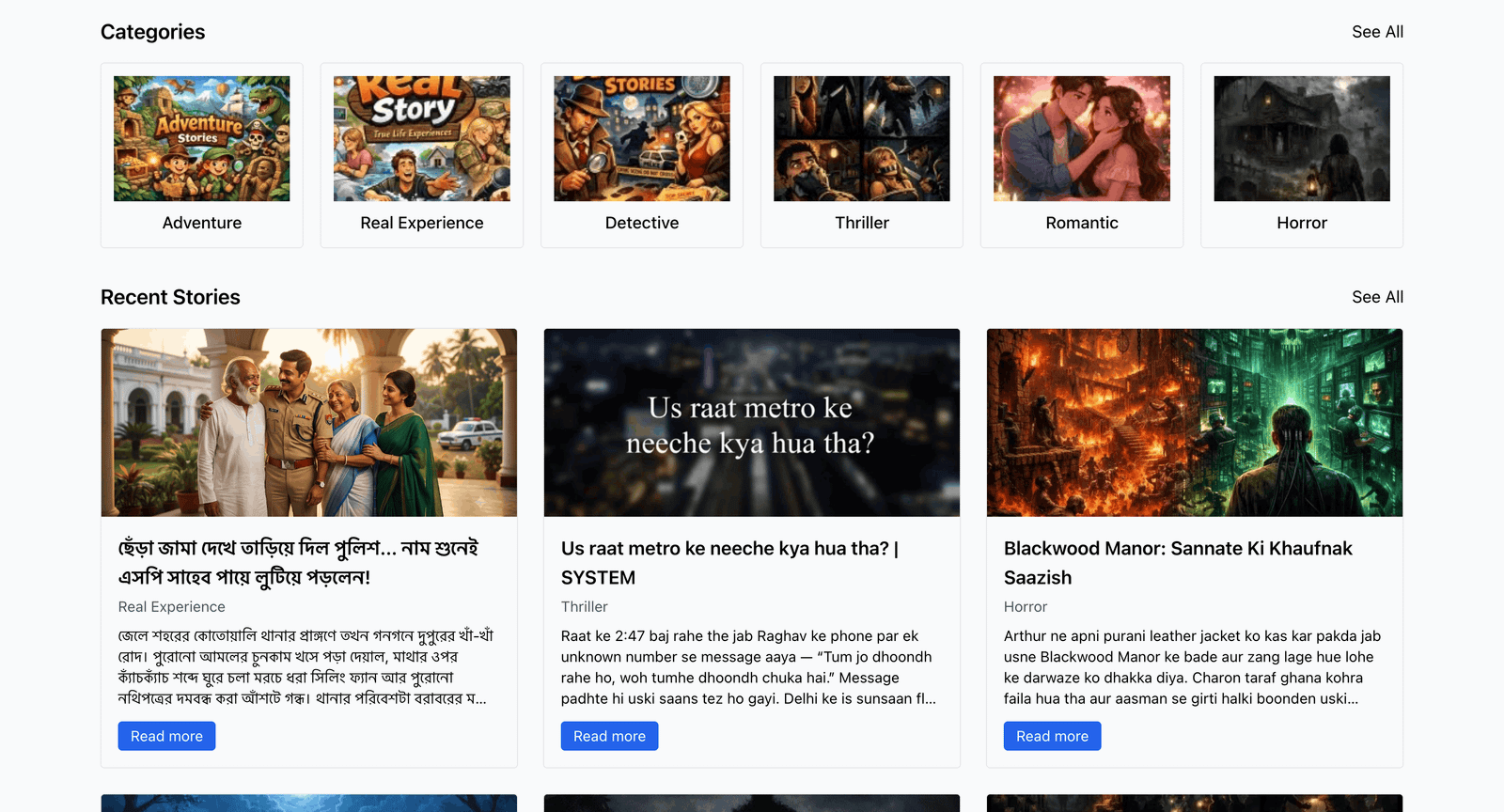The height and width of the screenshot is (812, 1504).
Task: Select the Detective category image
Action: point(642,138)
